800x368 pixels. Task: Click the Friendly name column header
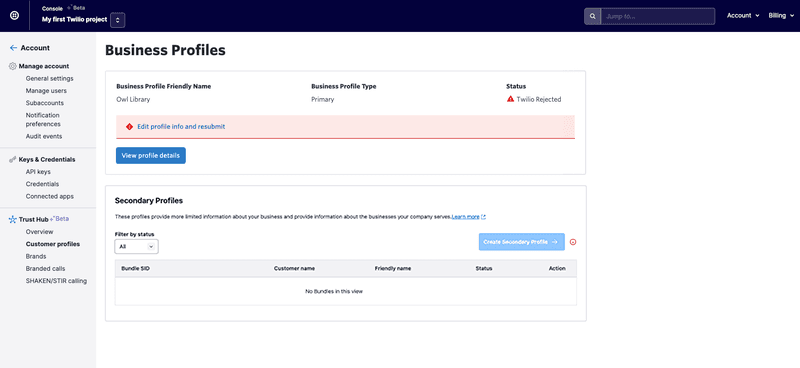393,268
